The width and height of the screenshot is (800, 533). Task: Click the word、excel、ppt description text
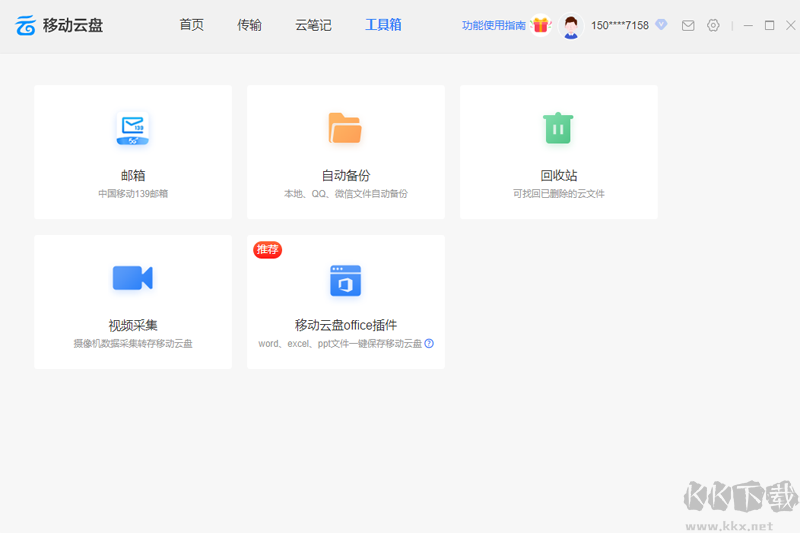point(340,343)
